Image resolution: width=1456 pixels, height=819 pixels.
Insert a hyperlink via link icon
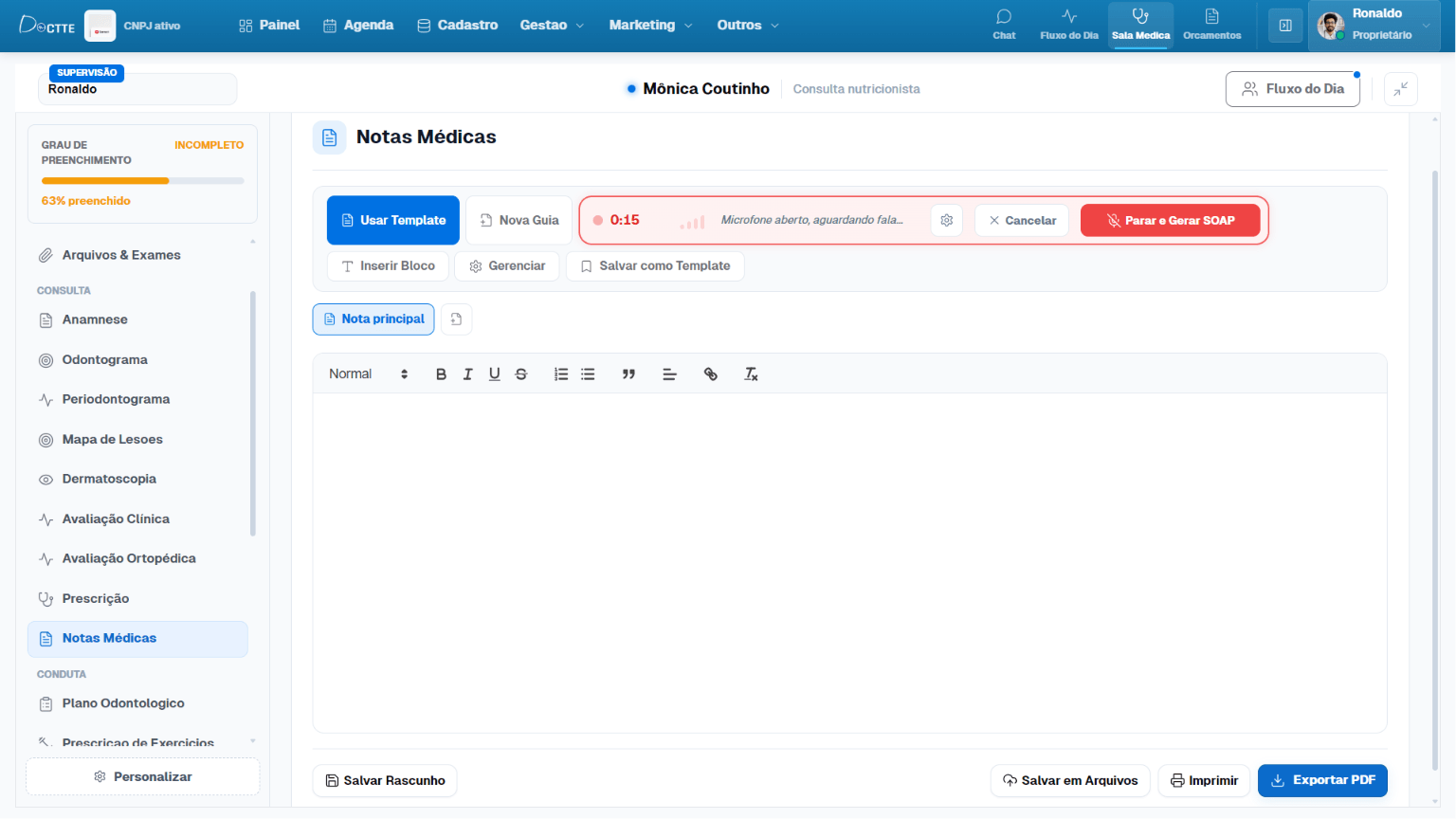point(711,374)
